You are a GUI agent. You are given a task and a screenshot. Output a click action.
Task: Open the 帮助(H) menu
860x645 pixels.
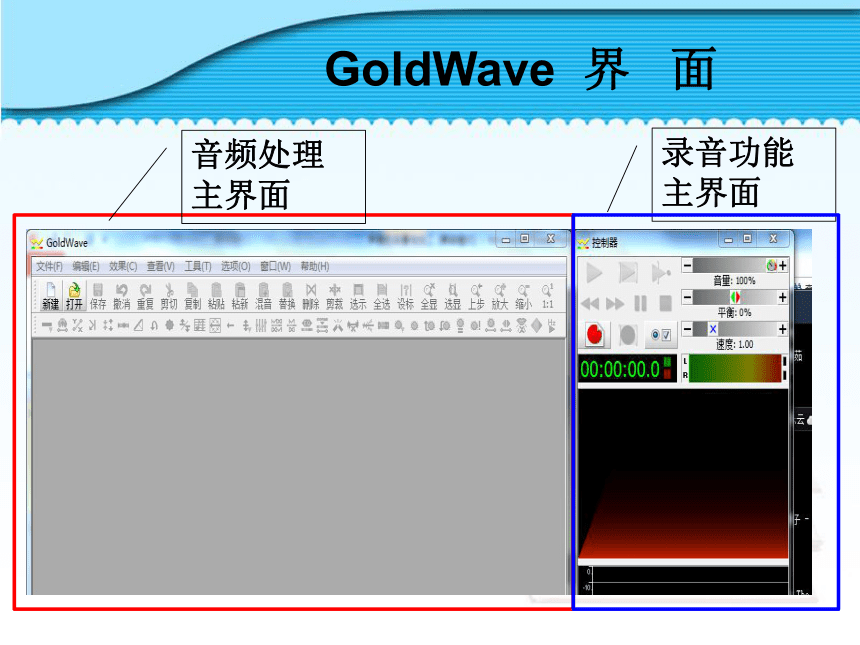click(315, 267)
